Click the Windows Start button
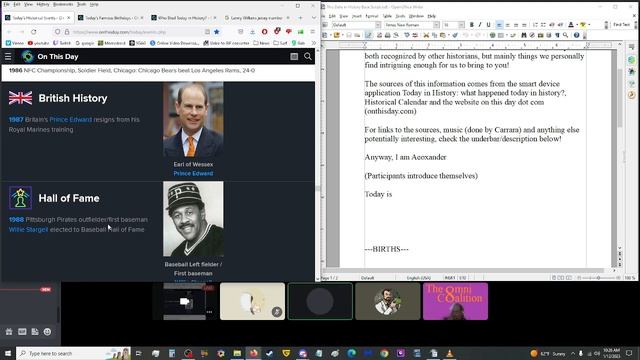The height and width of the screenshot is (360, 640). coord(8,353)
